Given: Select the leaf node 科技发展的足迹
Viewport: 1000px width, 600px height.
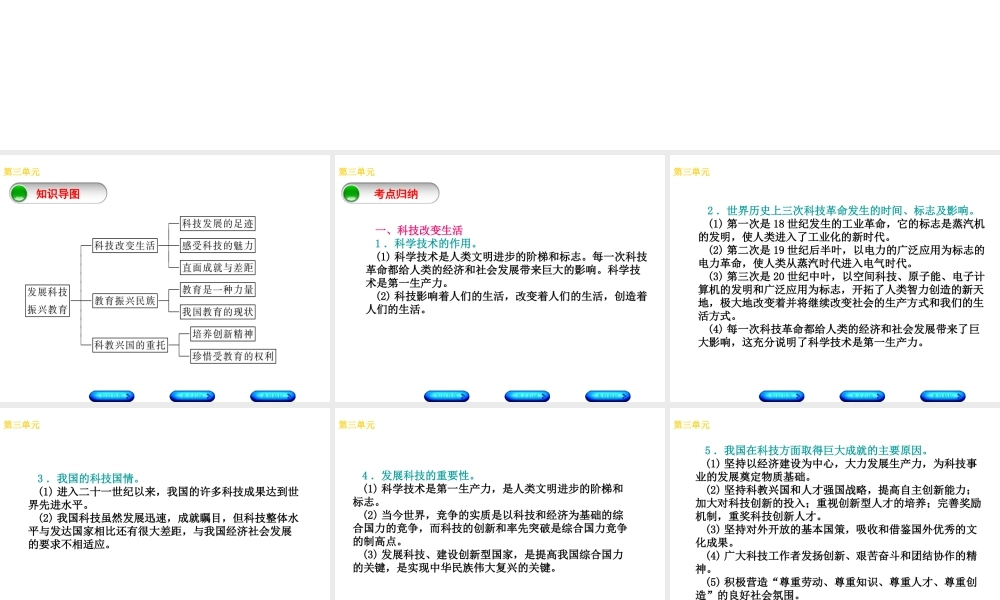Looking at the screenshot, I should click(217, 223).
